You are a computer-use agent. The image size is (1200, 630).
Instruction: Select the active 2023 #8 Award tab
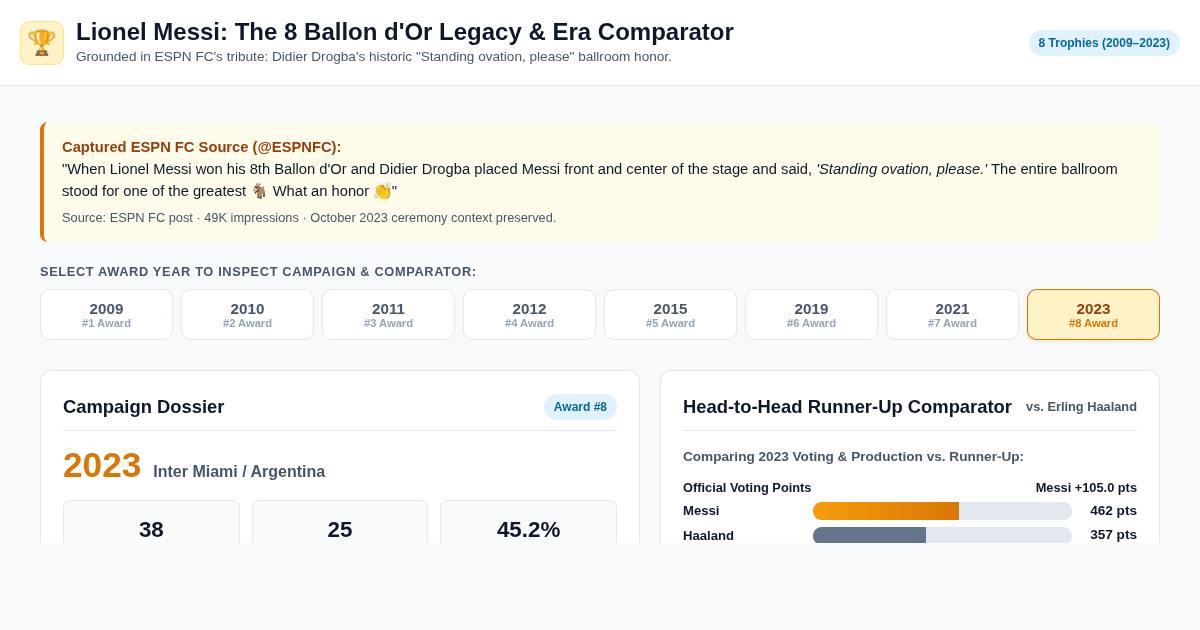1093,315
